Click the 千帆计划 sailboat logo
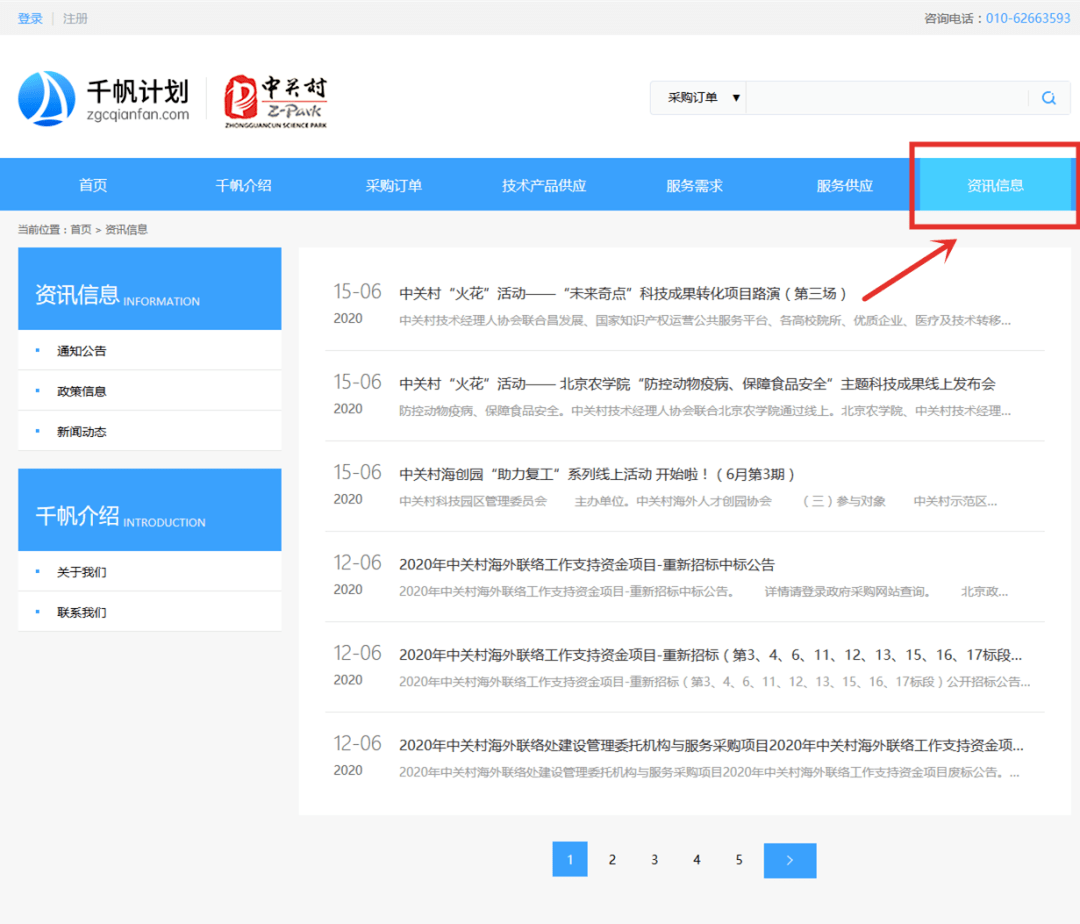 coord(103,99)
